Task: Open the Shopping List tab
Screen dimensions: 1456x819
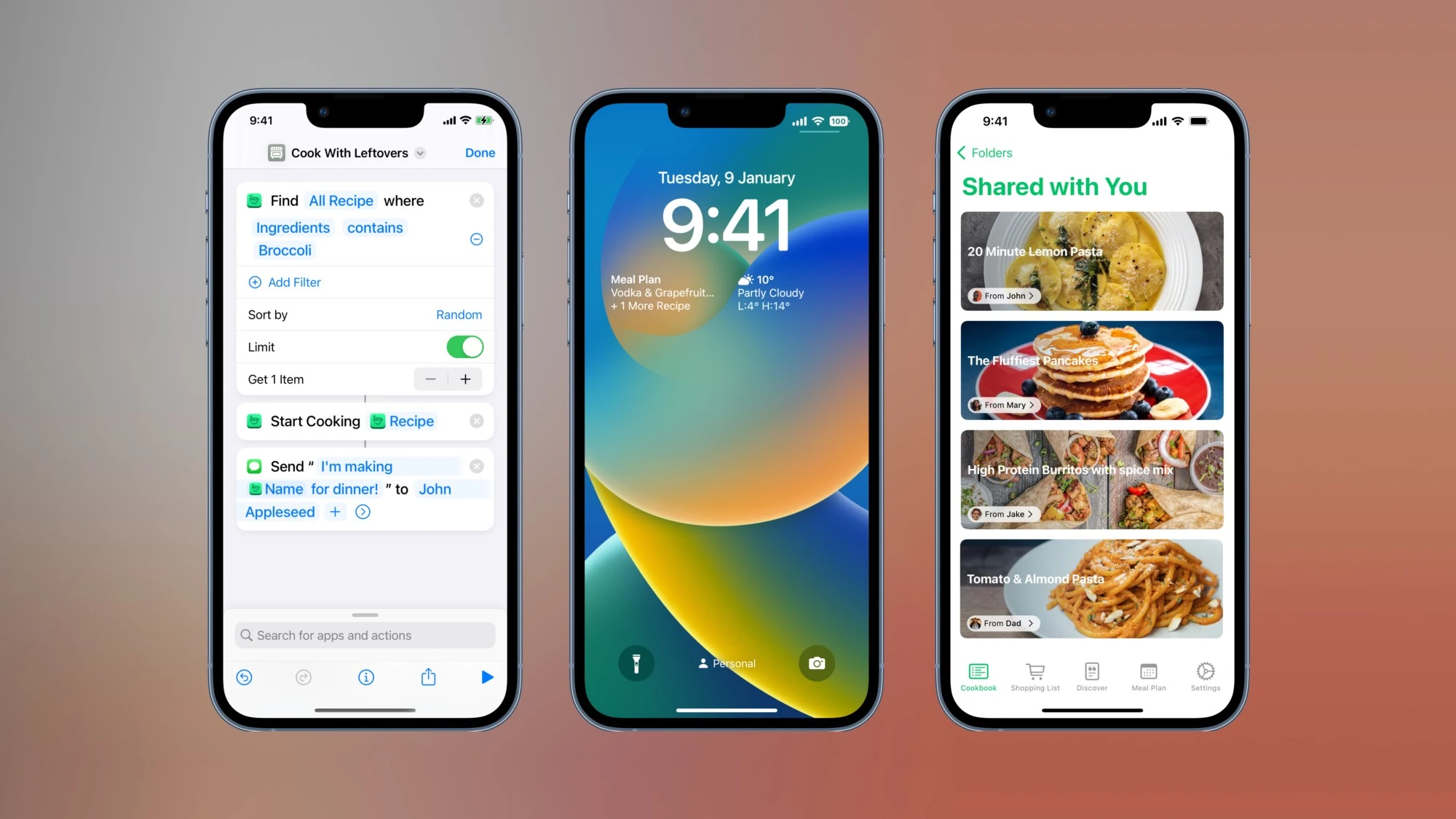Action: coord(1034,678)
